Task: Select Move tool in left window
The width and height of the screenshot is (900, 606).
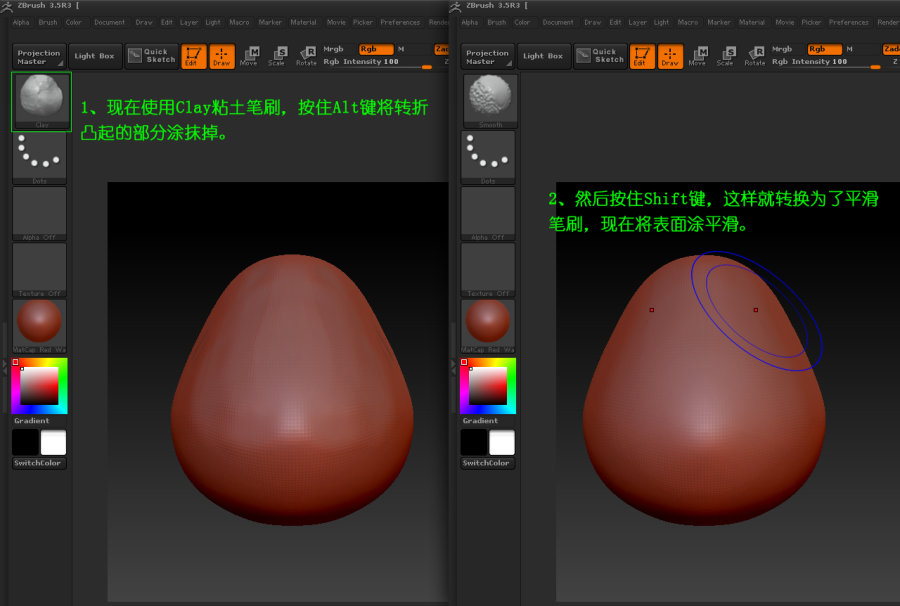Action: pos(250,56)
